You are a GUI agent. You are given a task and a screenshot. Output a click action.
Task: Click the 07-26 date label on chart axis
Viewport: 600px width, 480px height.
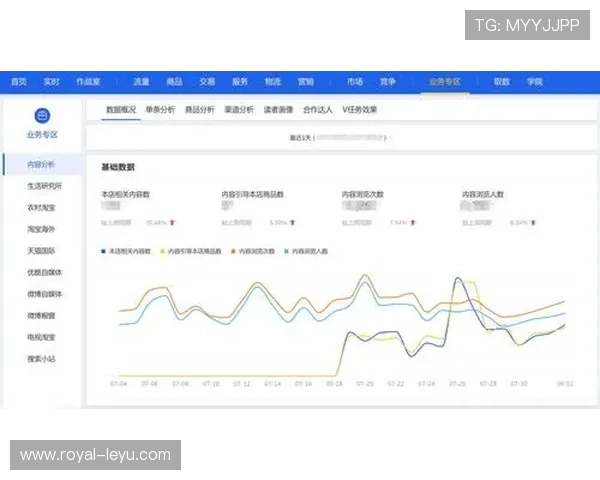point(457,384)
